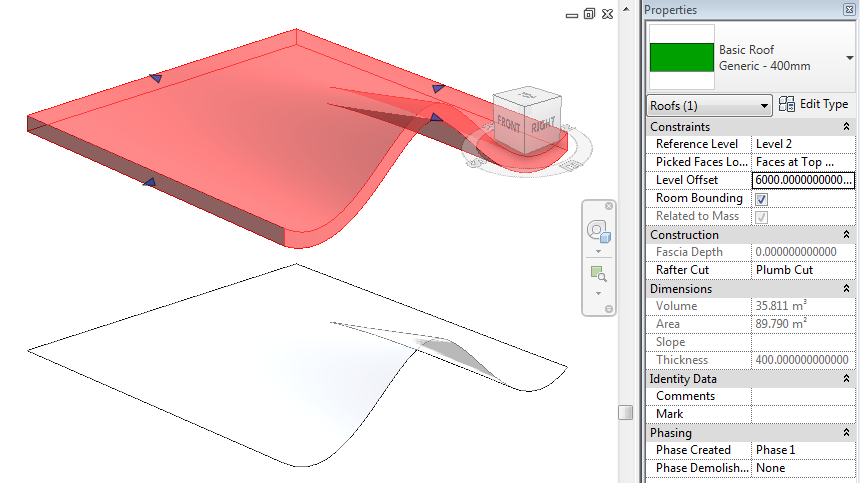Click the Level Offset value field
This screenshot has height=483, width=860.
803,180
